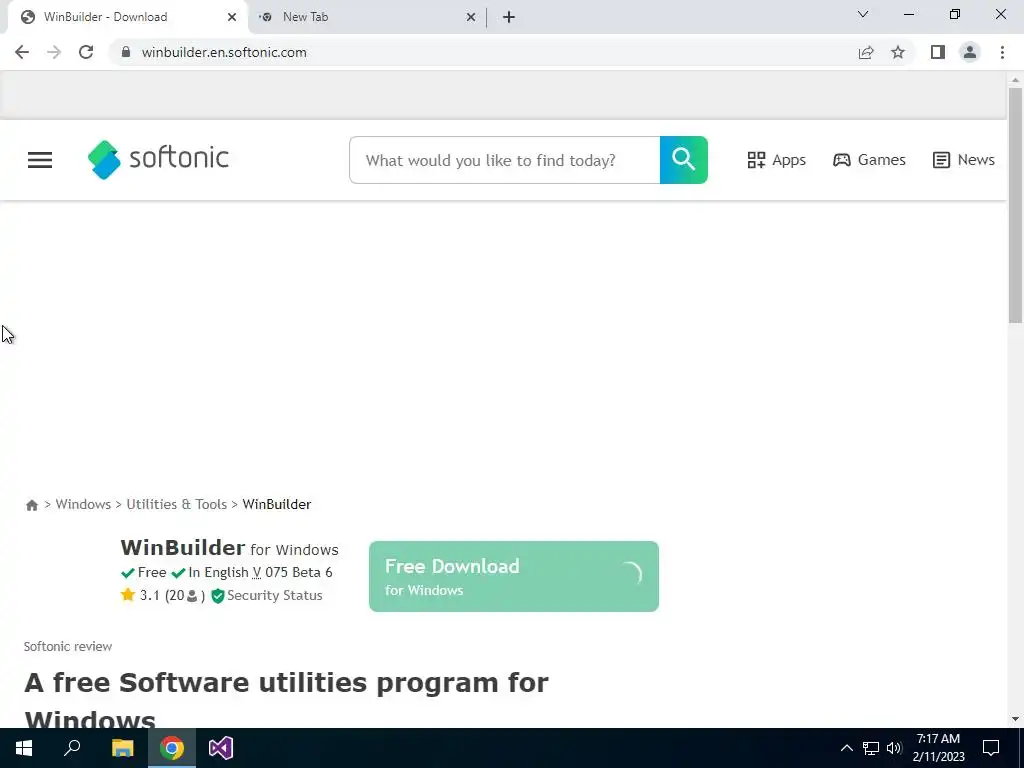
Task: Click the vertical scrollbar thumb
Action: 1015,205
